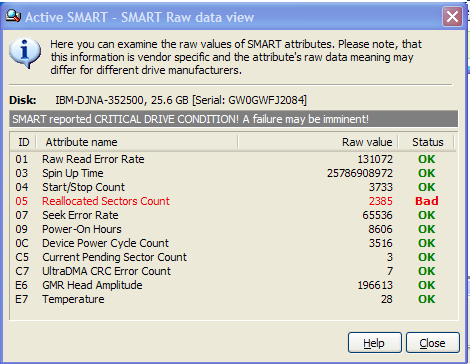
Task: Close the SMART Raw data view window
Action: [x=452, y=16]
